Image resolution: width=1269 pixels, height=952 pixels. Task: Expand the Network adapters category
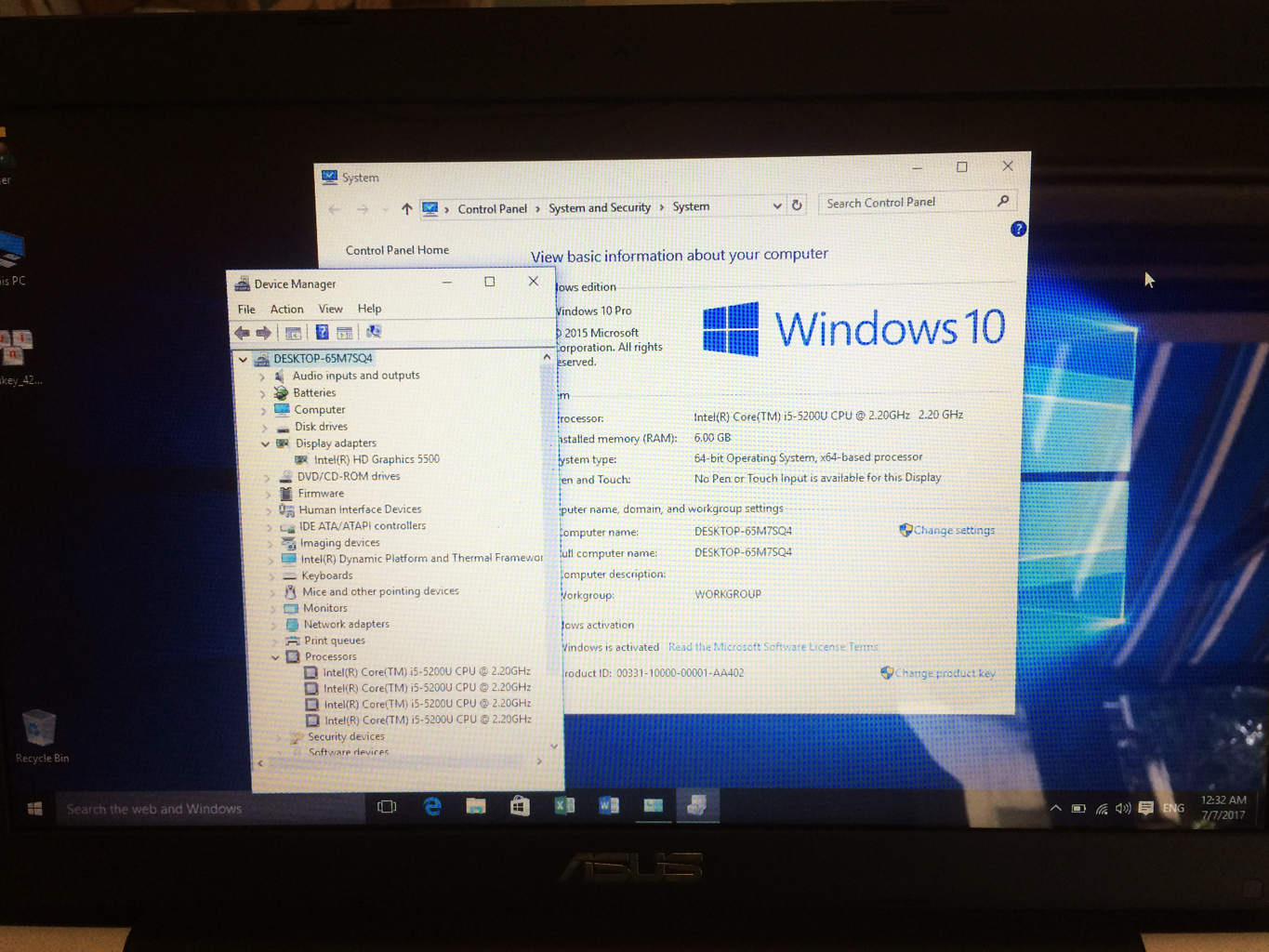point(274,626)
